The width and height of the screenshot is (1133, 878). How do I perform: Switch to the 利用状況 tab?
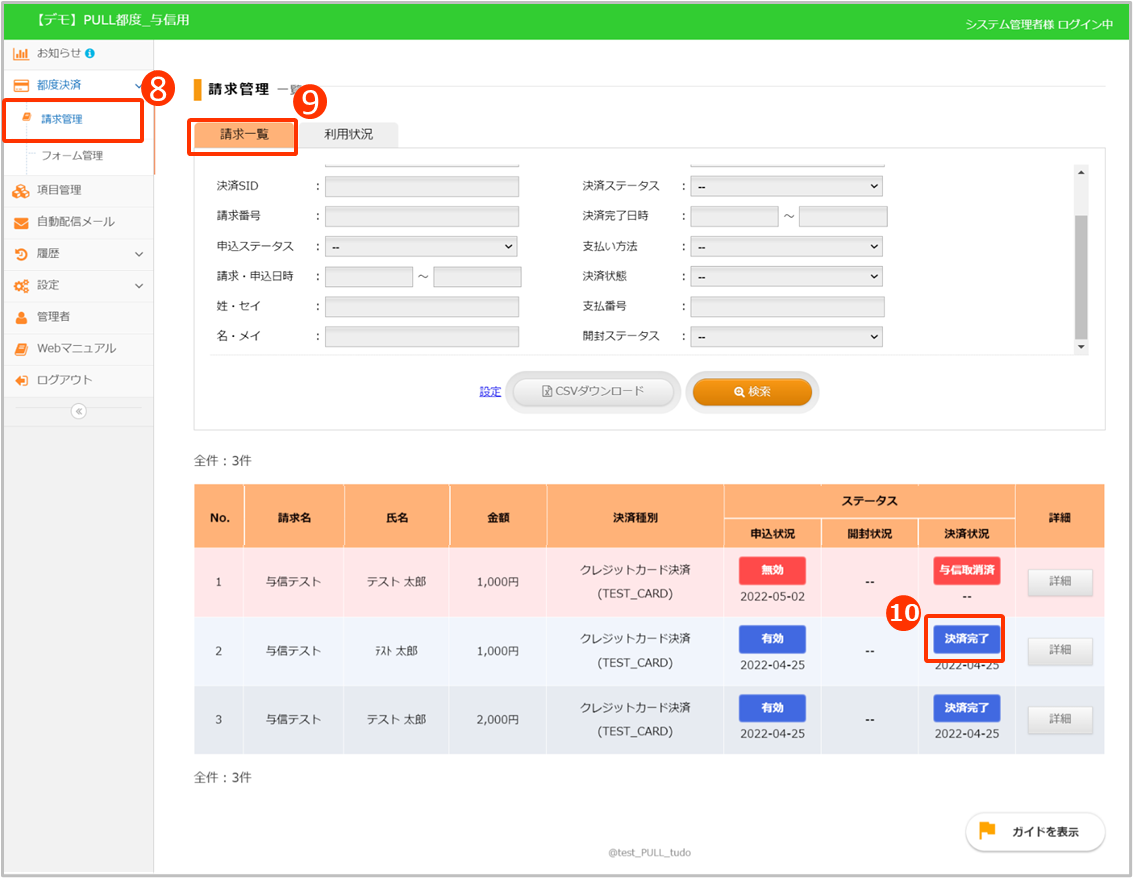(348, 134)
